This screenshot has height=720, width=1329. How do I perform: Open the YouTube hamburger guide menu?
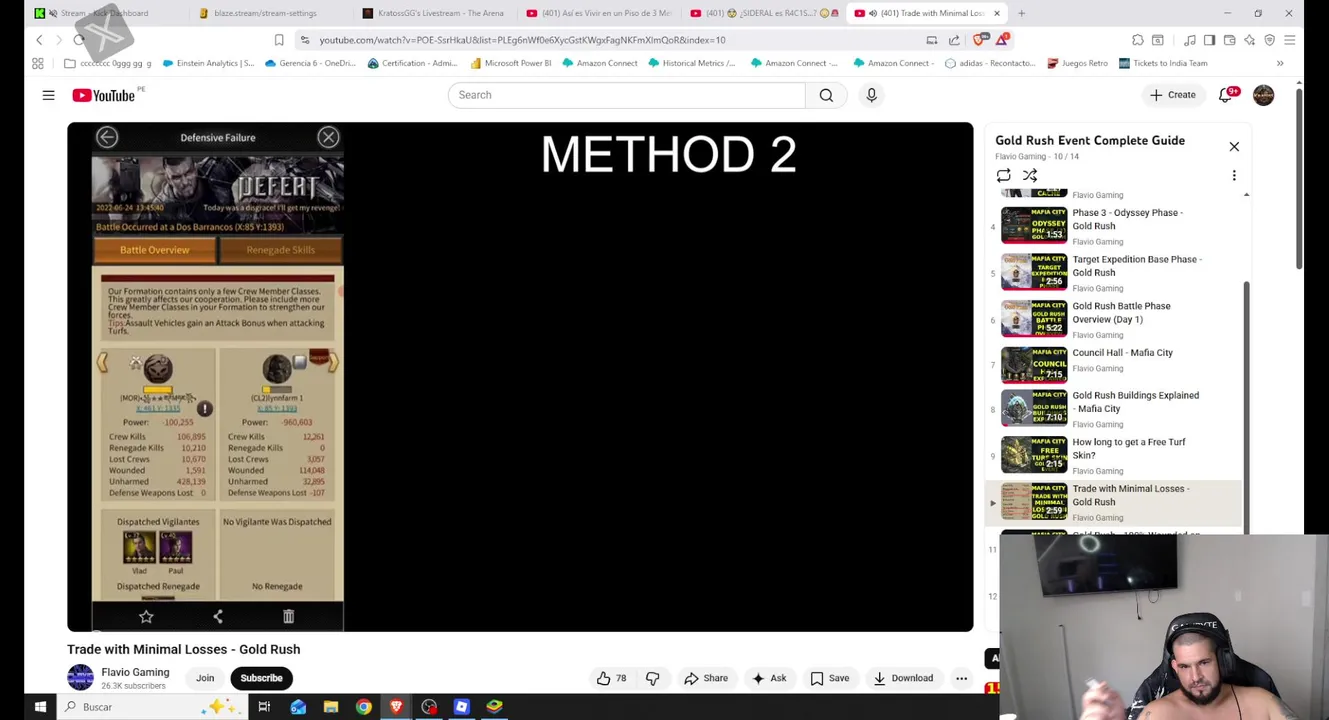coord(48,95)
